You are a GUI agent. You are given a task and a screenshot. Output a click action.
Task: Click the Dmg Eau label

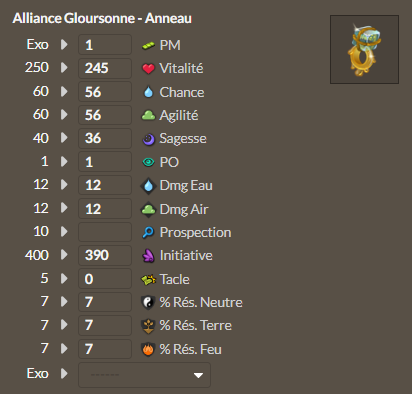click(x=186, y=186)
